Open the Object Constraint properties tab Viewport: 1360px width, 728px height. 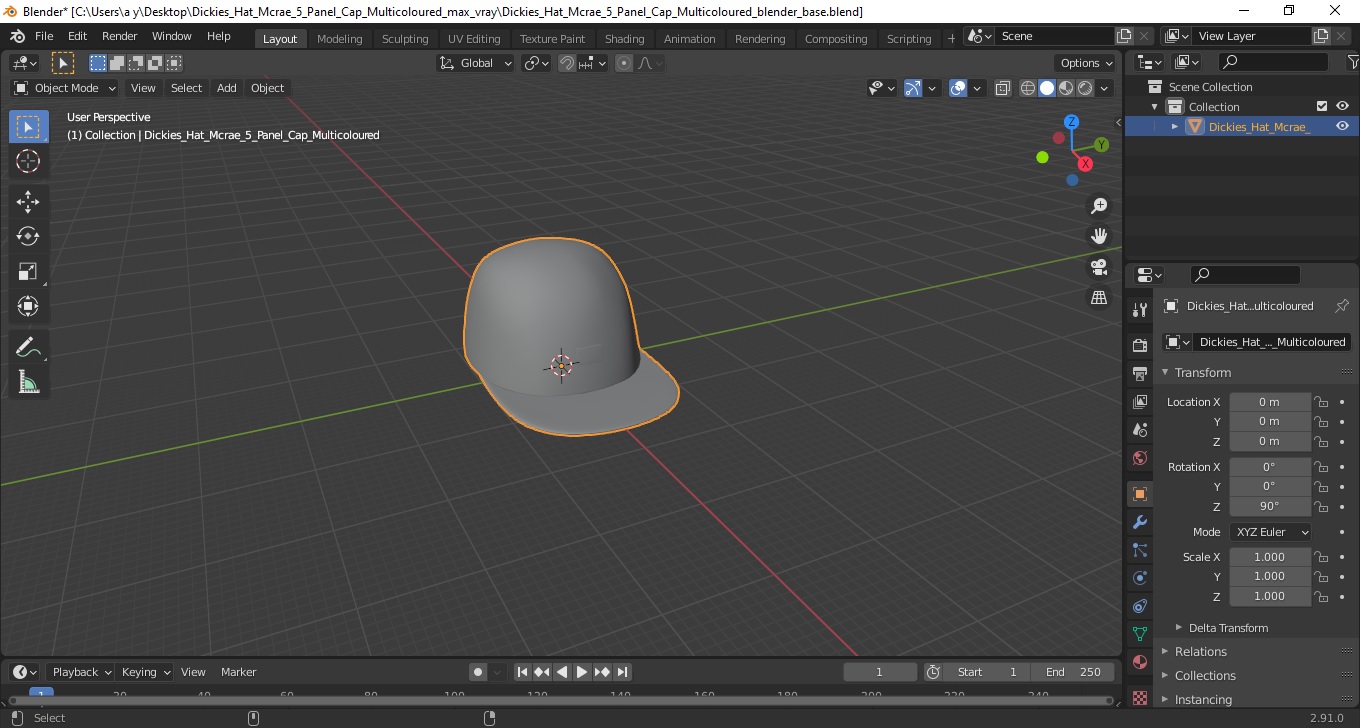coord(1139,606)
